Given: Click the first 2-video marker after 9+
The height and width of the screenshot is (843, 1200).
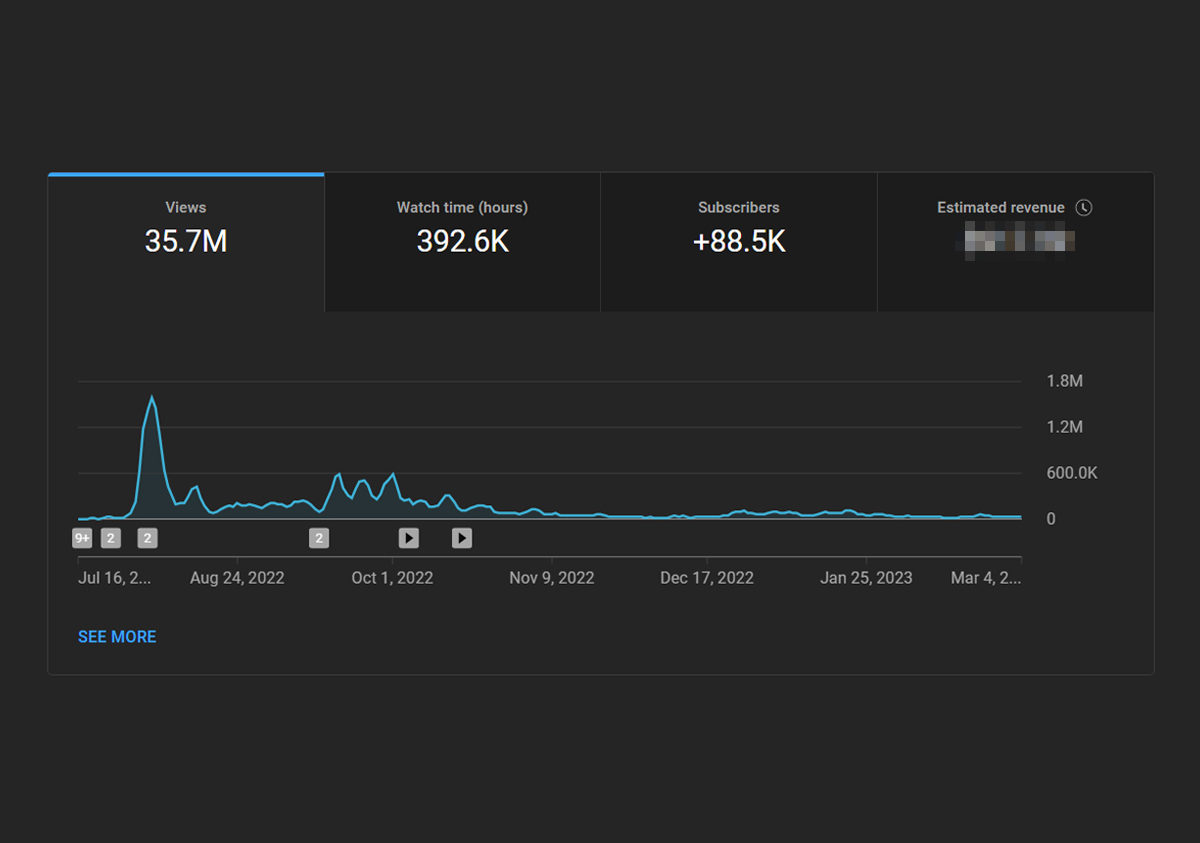Looking at the screenshot, I should pyautogui.click(x=111, y=539).
